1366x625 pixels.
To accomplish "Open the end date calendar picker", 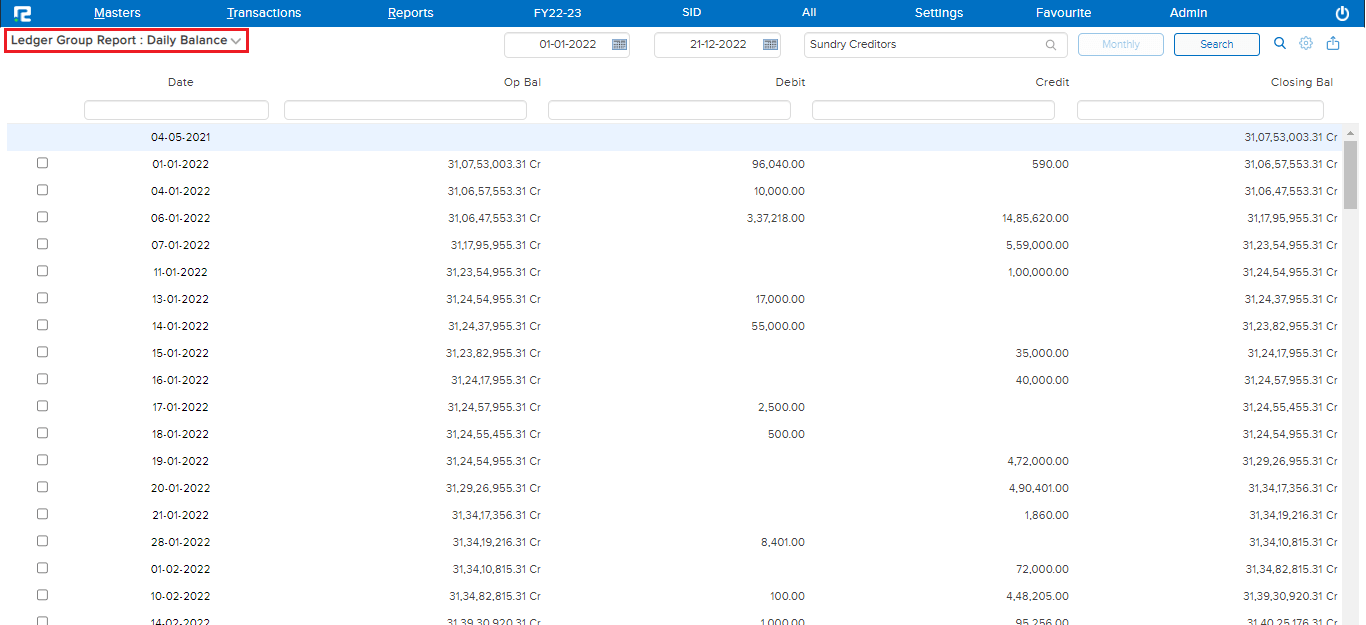I will 770,45.
